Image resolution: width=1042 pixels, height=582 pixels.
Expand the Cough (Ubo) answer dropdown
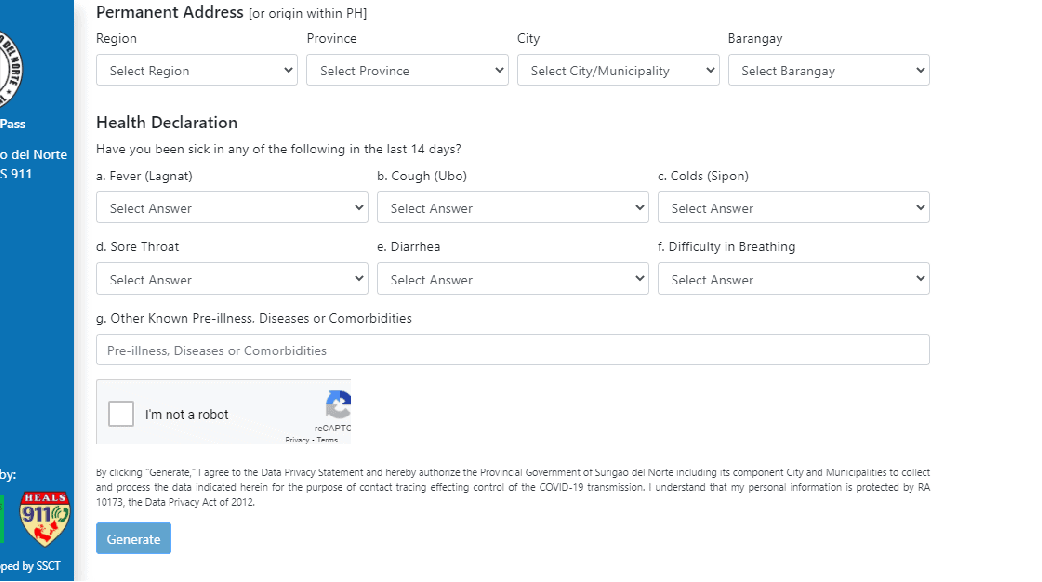[x=513, y=208]
